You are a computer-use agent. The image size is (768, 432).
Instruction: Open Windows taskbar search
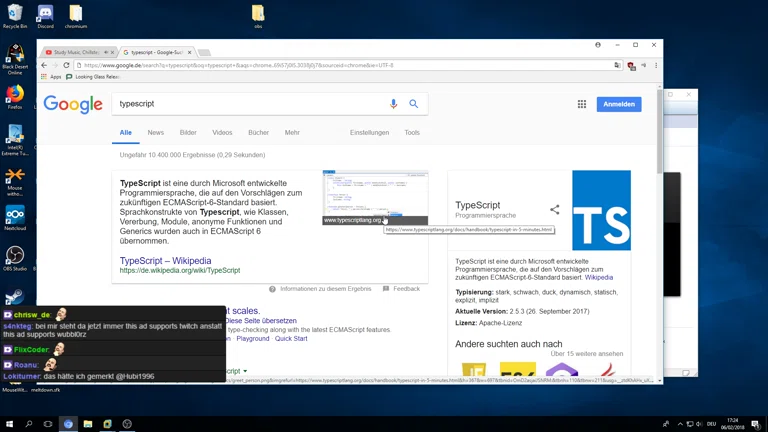[28, 424]
